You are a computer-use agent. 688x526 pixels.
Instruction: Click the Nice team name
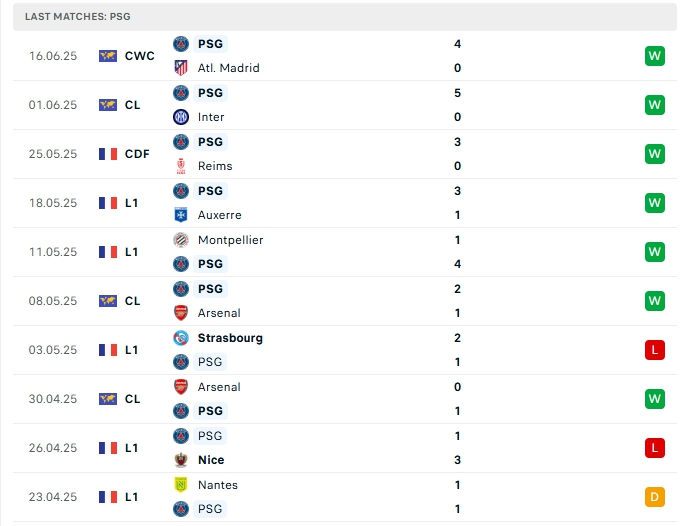tap(211, 460)
